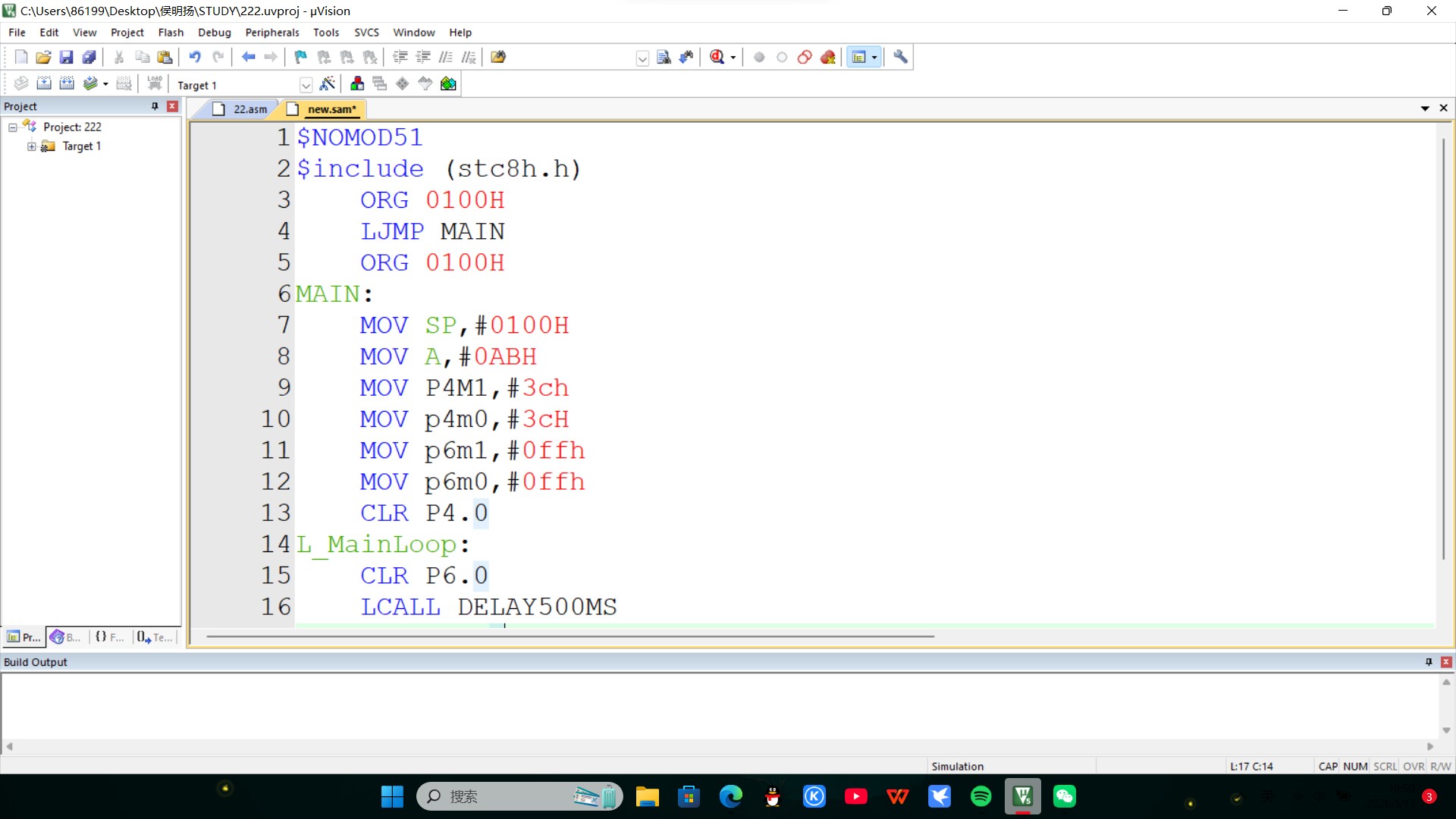Switch to the Books panel tab
The height and width of the screenshot is (819, 1456).
[66, 637]
